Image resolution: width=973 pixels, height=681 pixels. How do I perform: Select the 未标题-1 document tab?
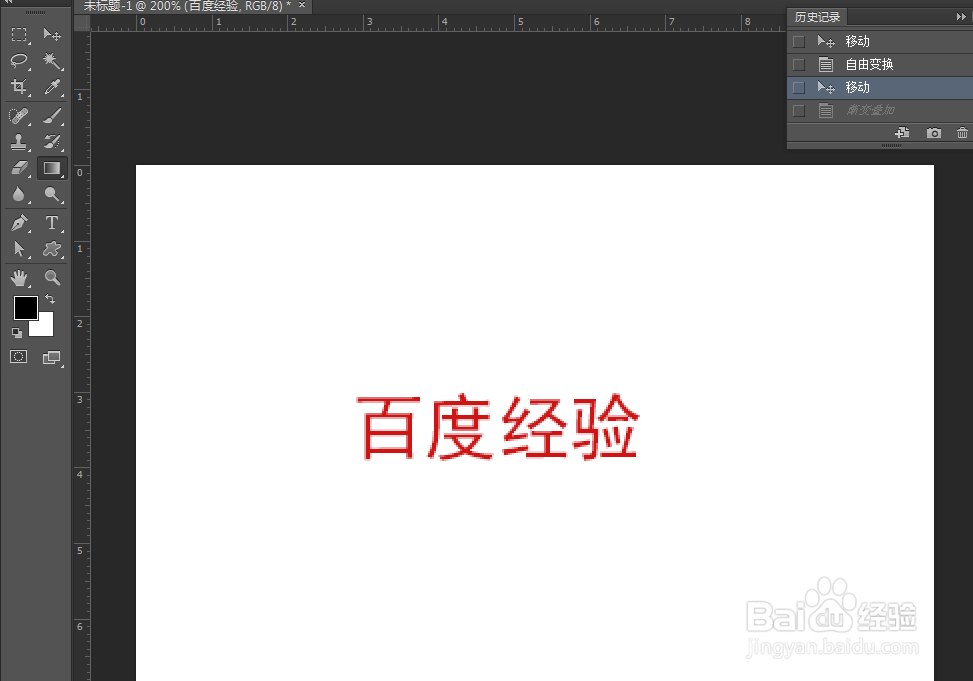click(x=187, y=6)
